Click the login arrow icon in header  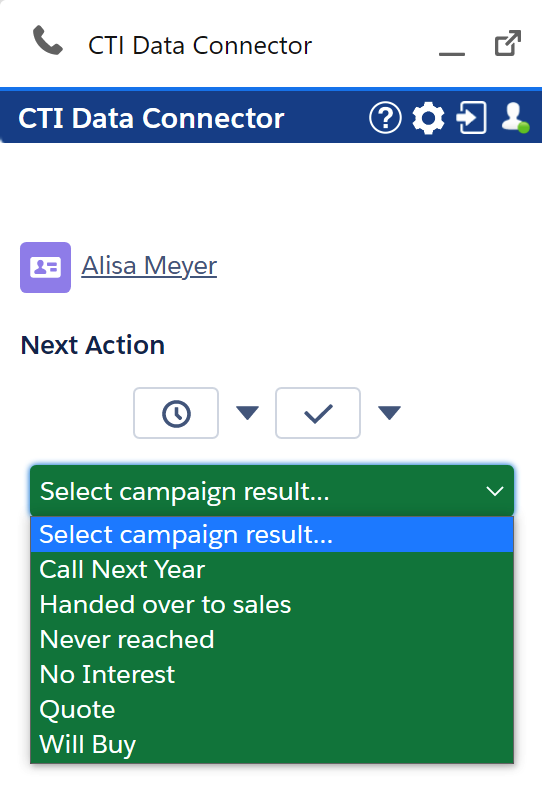coord(471,118)
